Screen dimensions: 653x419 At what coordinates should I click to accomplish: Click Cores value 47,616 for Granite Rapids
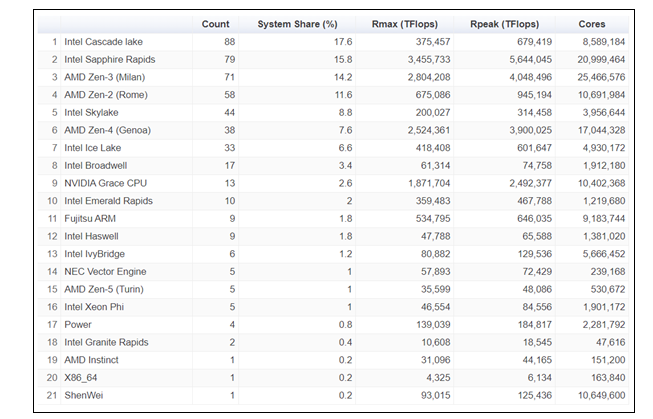tap(610, 342)
